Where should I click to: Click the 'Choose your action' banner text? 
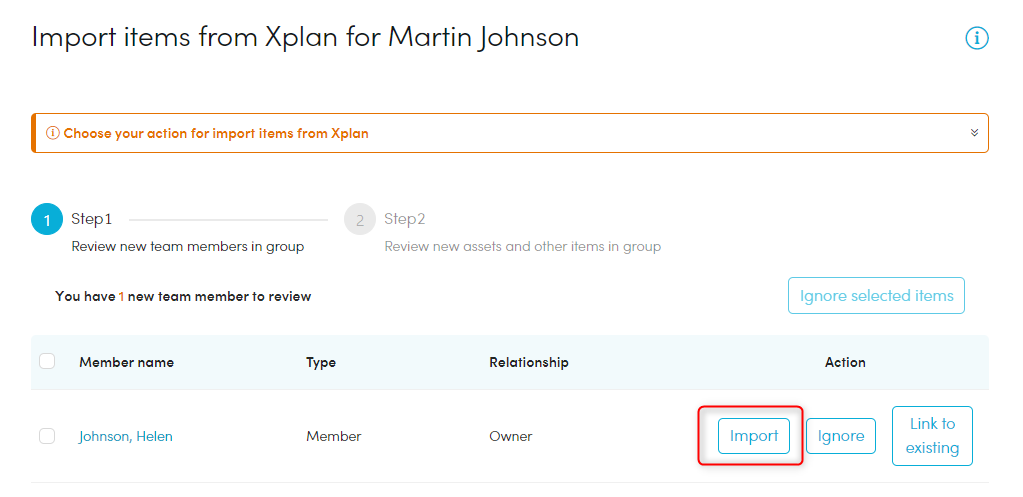click(x=216, y=133)
